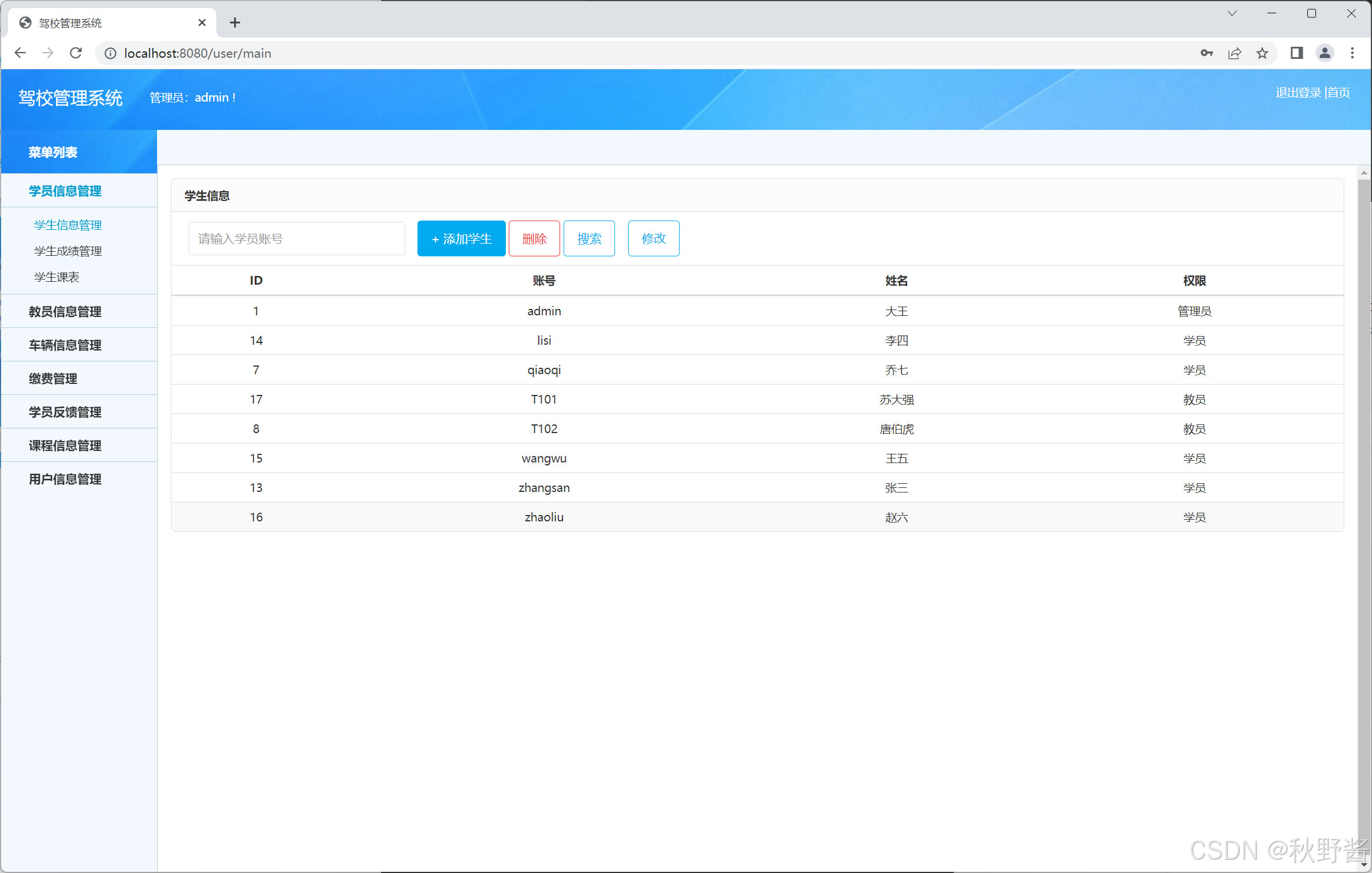Open 学生成绩管理 submenu item
This screenshot has width=1372, height=873.
tap(68, 251)
